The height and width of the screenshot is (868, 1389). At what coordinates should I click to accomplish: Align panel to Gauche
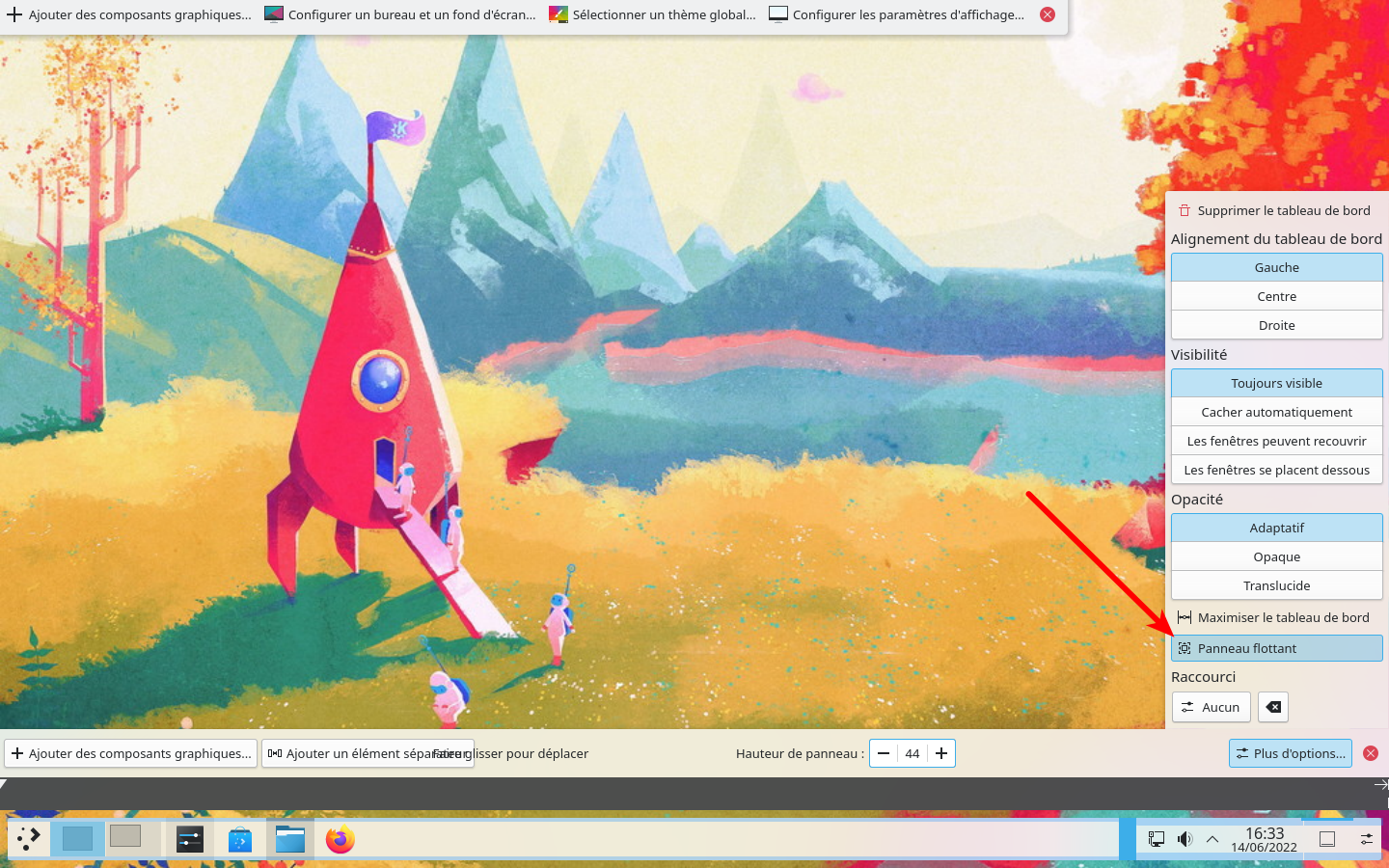click(1277, 267)
